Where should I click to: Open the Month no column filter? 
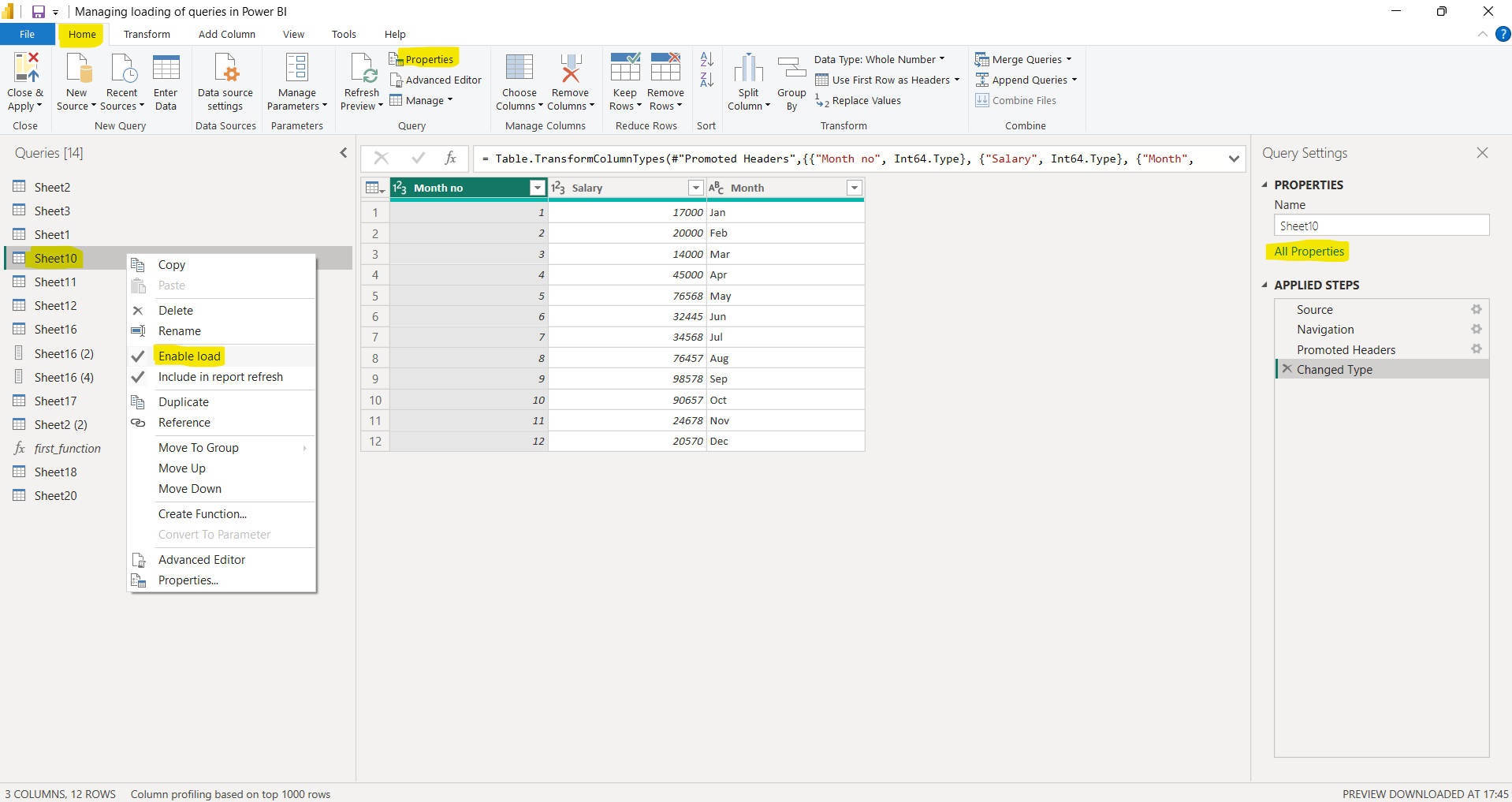tap(537, 188)
